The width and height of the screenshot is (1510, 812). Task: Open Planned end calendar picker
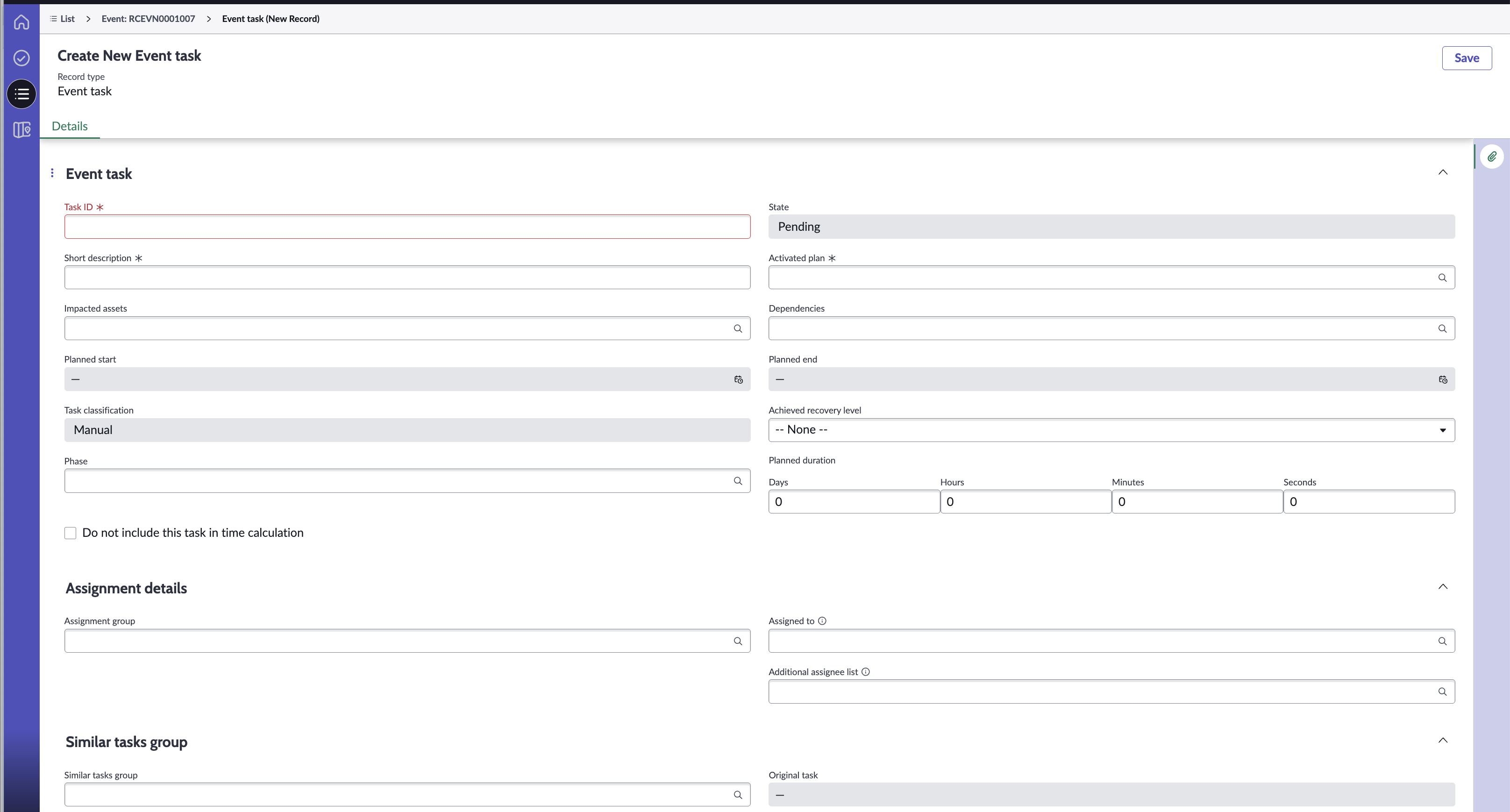pyautogui.click(x=1443, y=380)
